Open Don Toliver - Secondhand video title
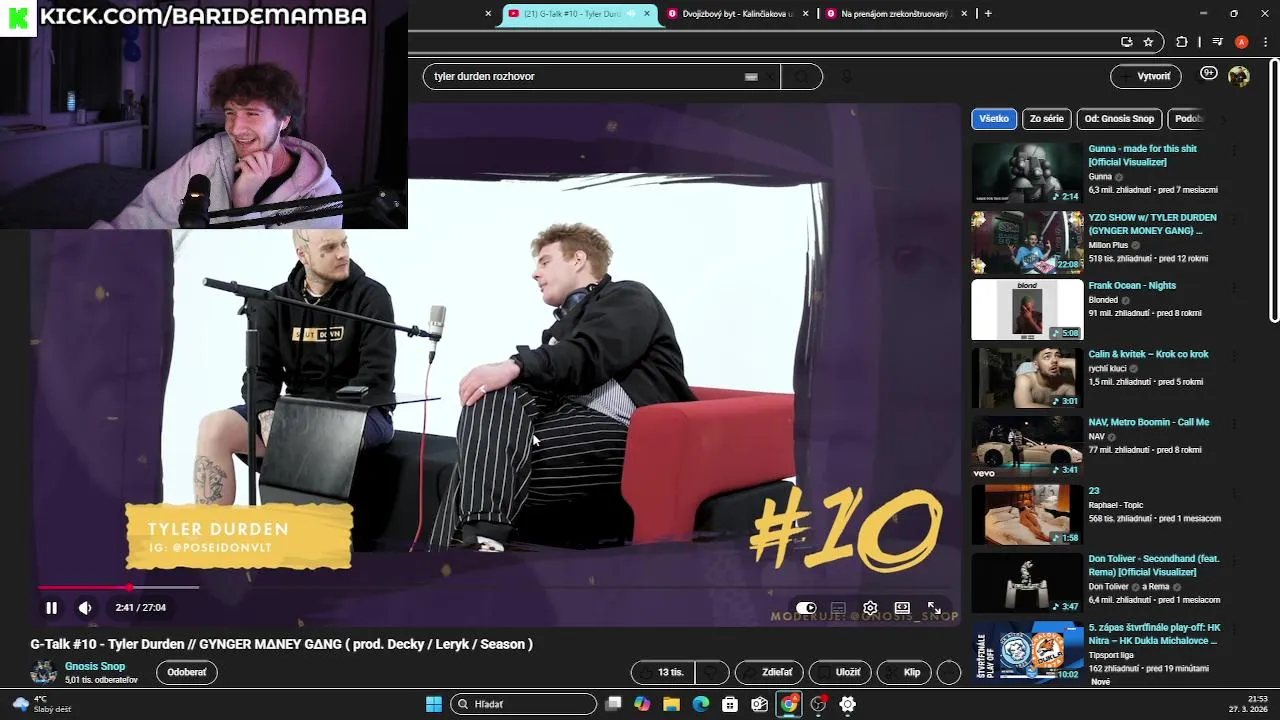1280x720 pixels. [x=1154, y=565]
